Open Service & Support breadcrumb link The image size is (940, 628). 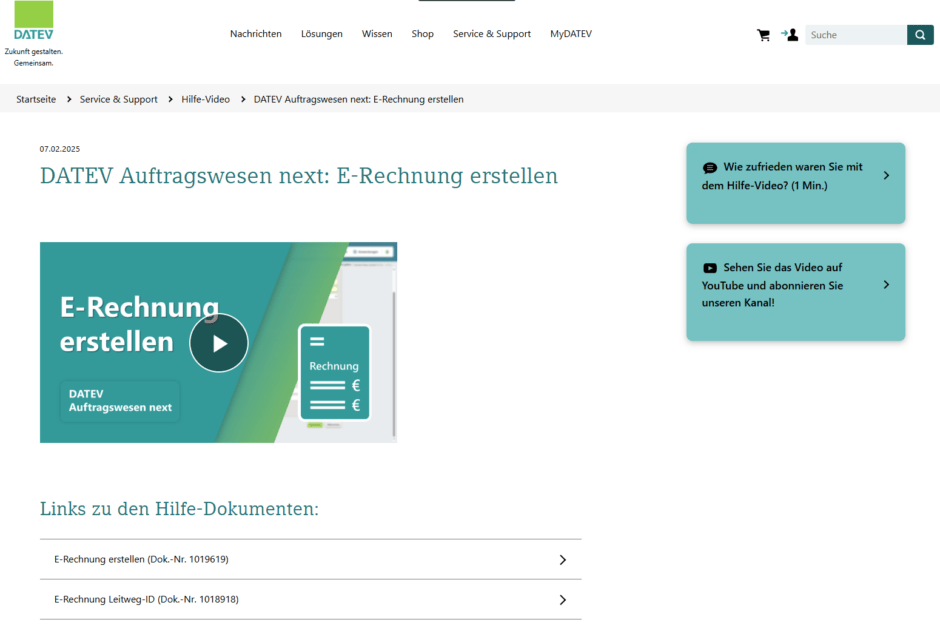click(x=119, y=99)
